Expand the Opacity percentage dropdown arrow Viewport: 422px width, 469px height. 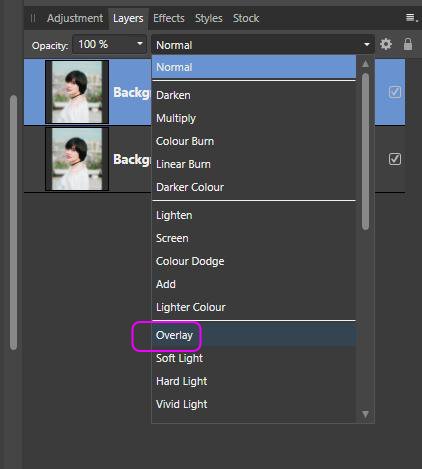(x=140, y=44)
